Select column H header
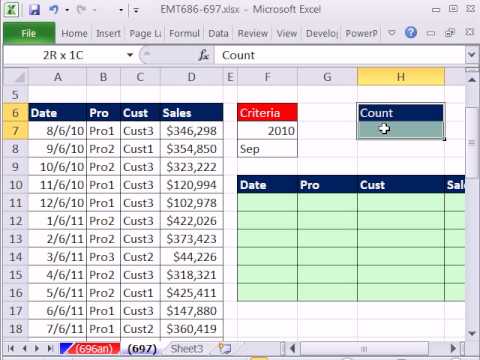Screen dimensions: 480x360 (x=401, y=77)
